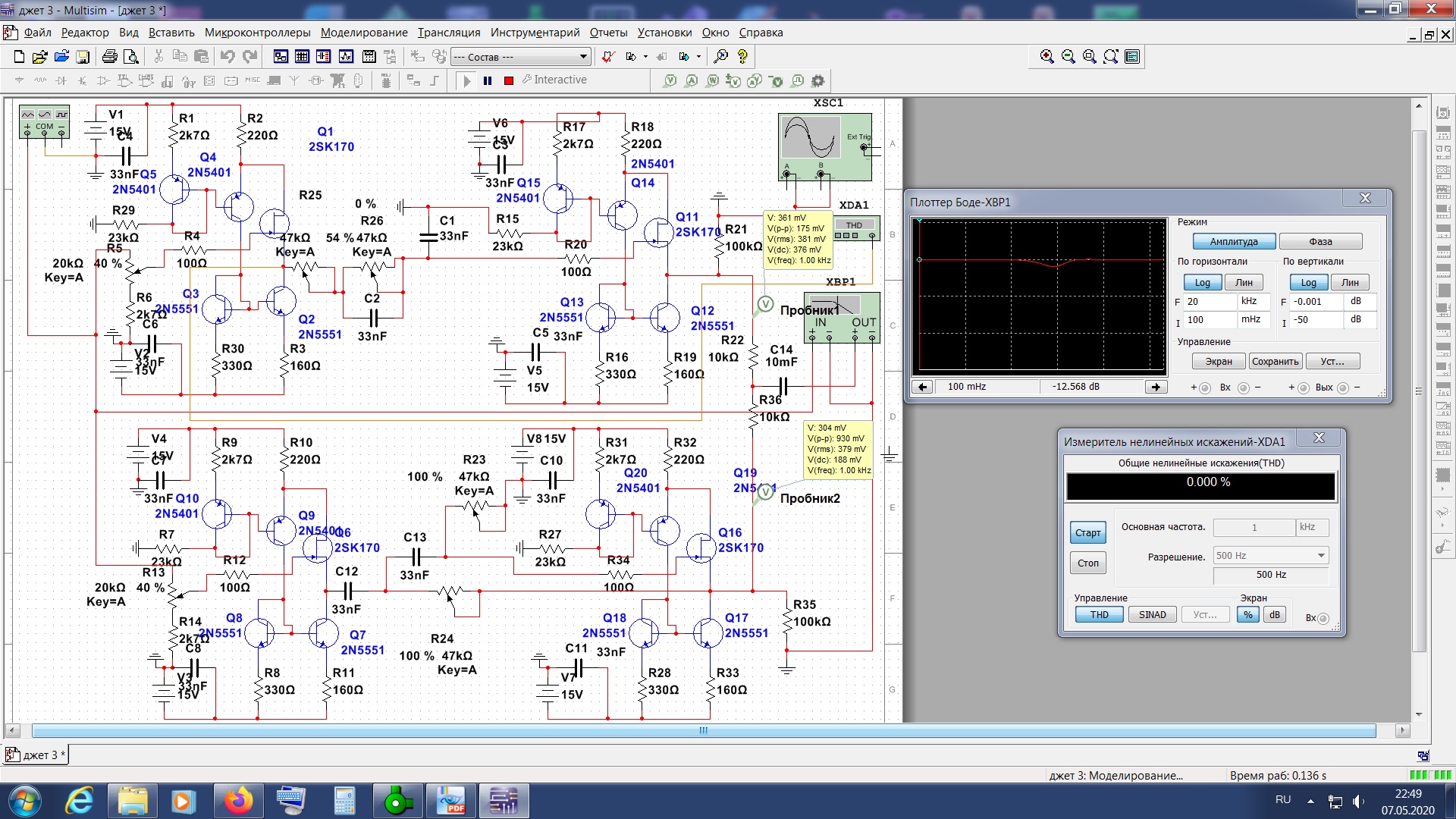This screenshot has height=819, width=1456.
Task: Click the zoom-in magnifier icon
Action: click(1047, 57)
